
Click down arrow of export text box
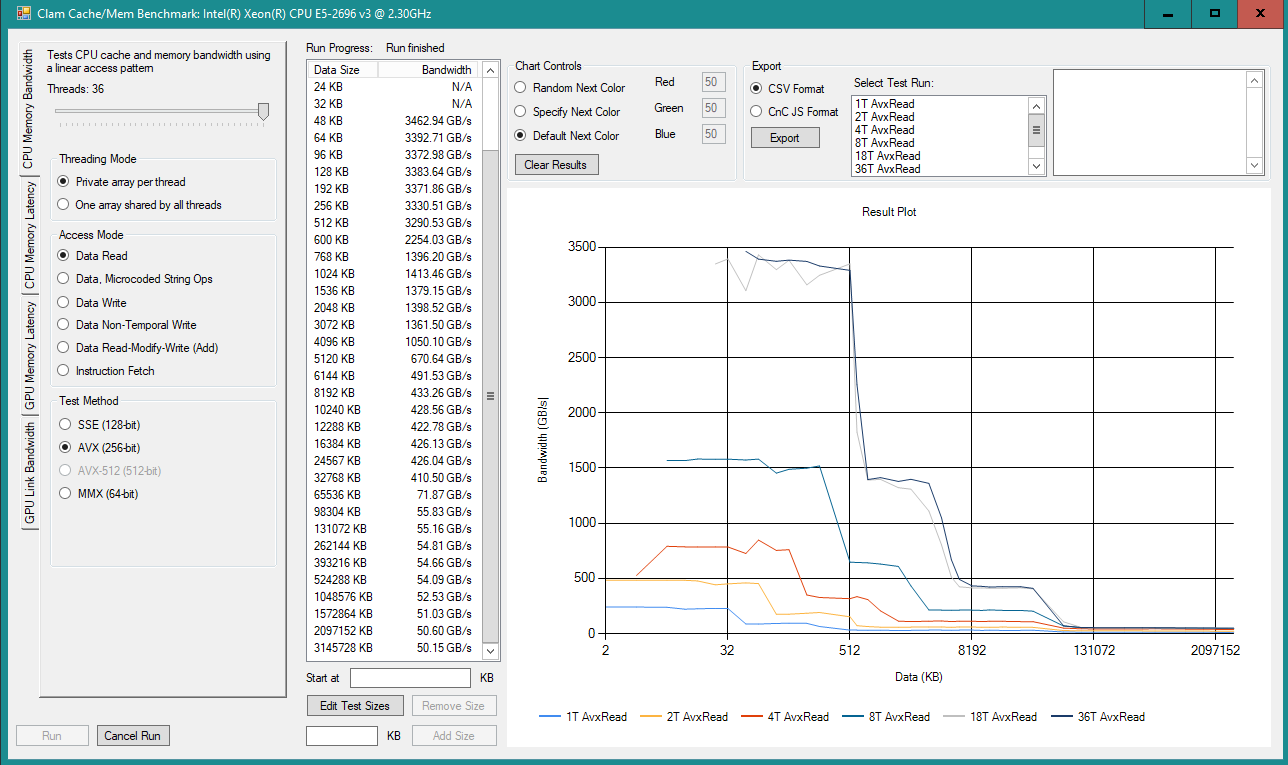[x=1254, y=166]
